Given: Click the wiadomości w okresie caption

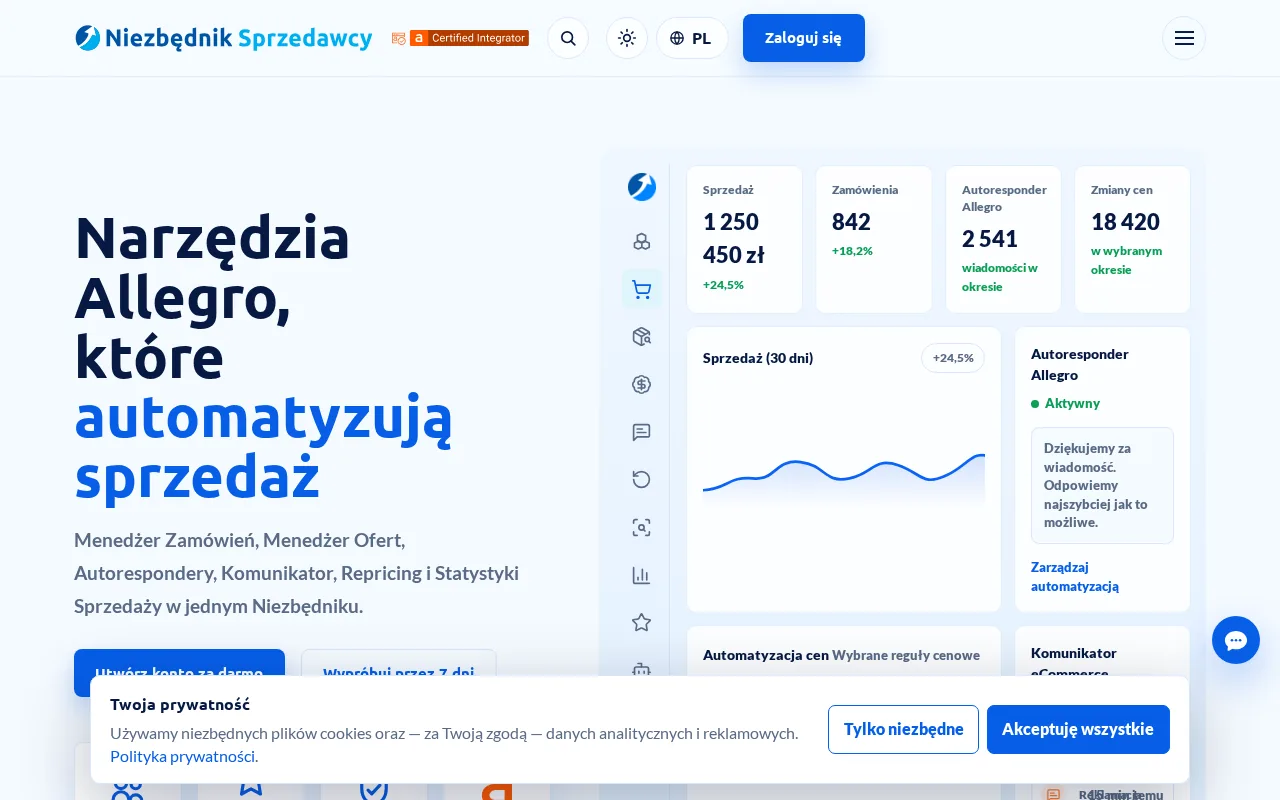Looking at the screenshot, I should pos(1000,277).
